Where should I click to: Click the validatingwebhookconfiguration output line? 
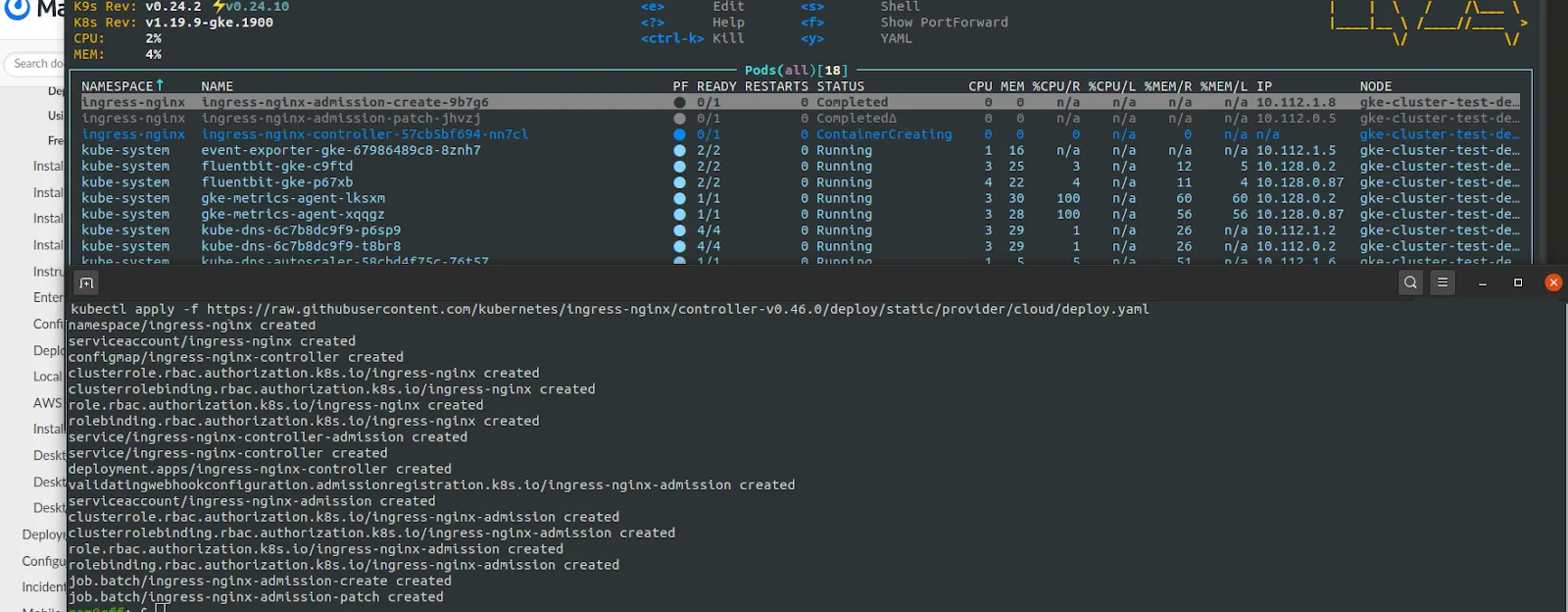[432, 485]
